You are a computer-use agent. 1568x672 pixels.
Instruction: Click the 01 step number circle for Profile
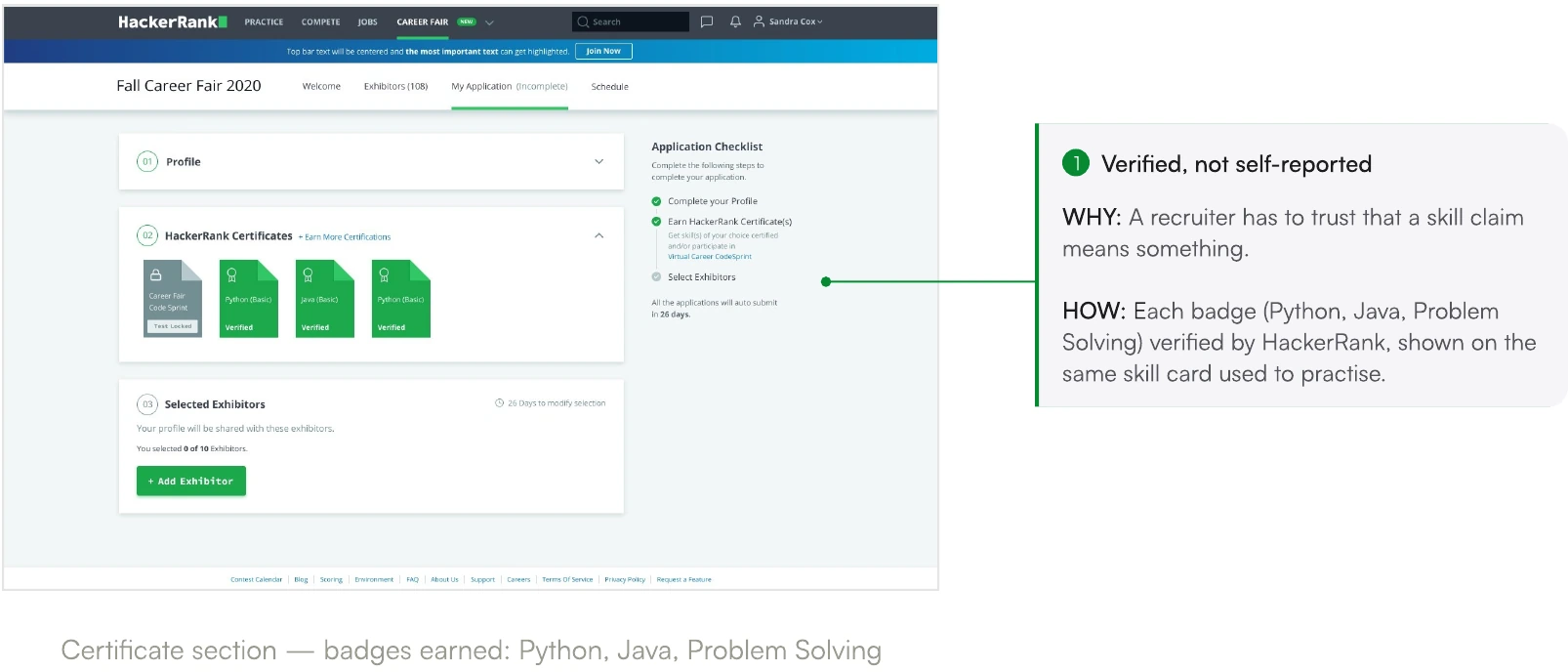[x=147, y=161]
